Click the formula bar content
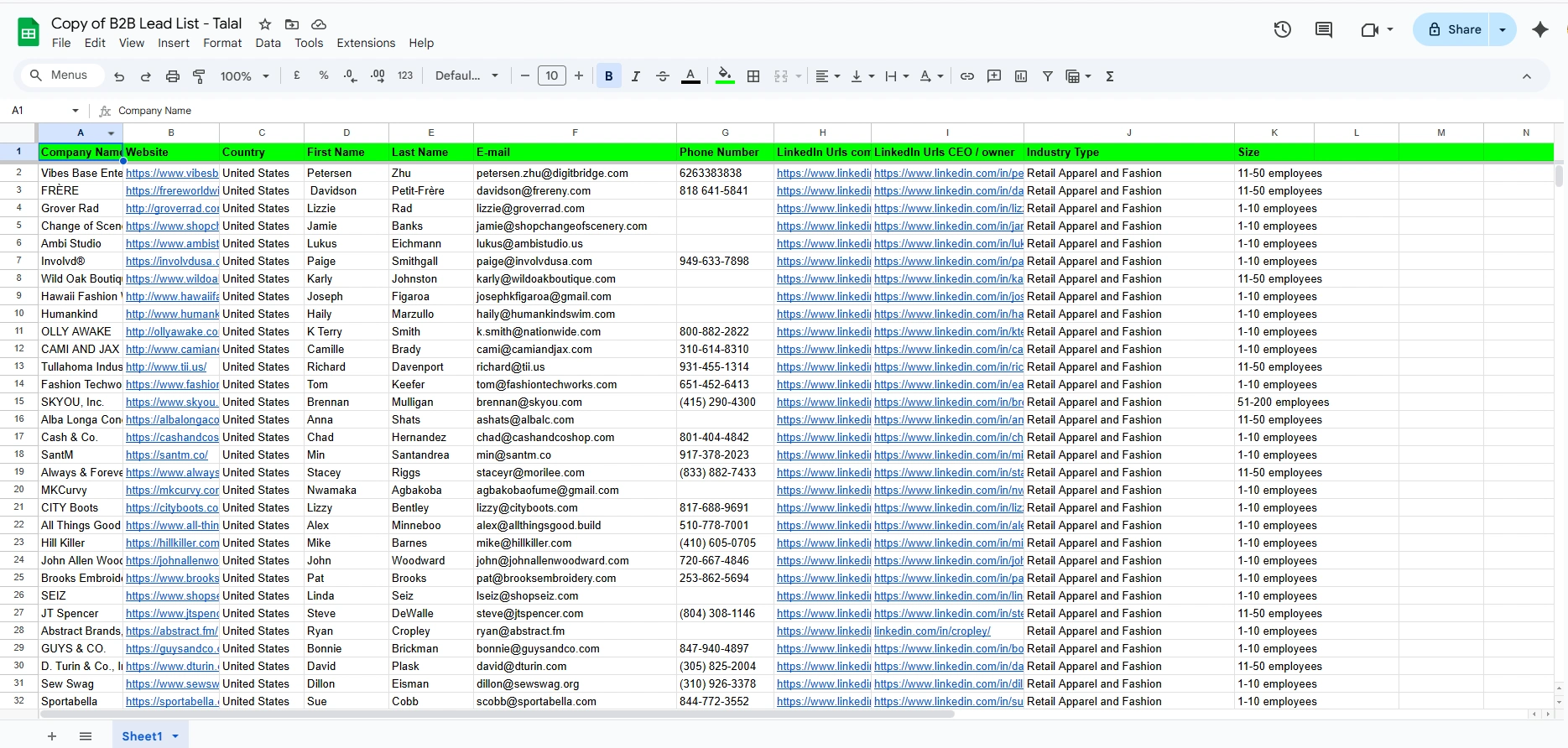This screenshot has height=748, width=1568. pyautogui.click(x=154, y=111)
